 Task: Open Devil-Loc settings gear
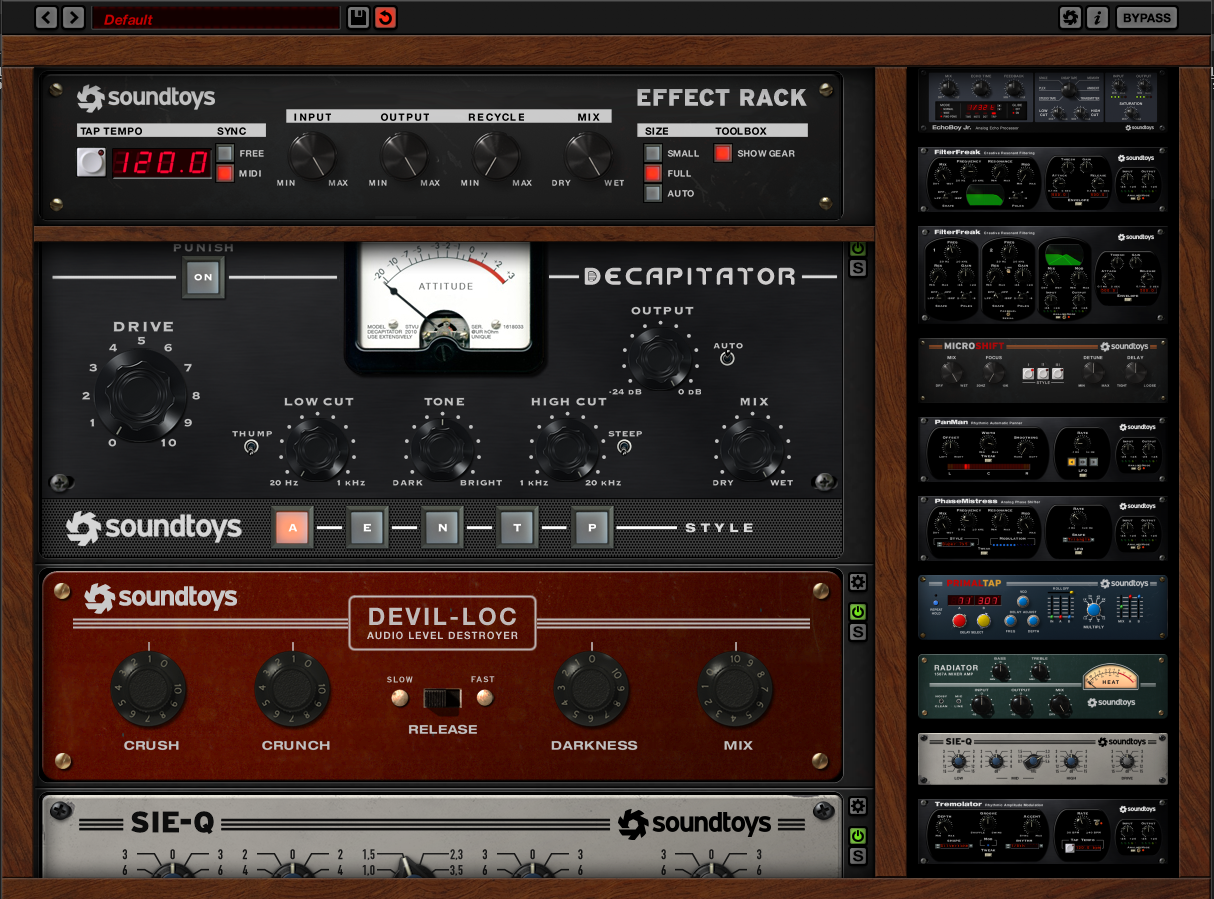pyautogui.click(x=858, y=582)
